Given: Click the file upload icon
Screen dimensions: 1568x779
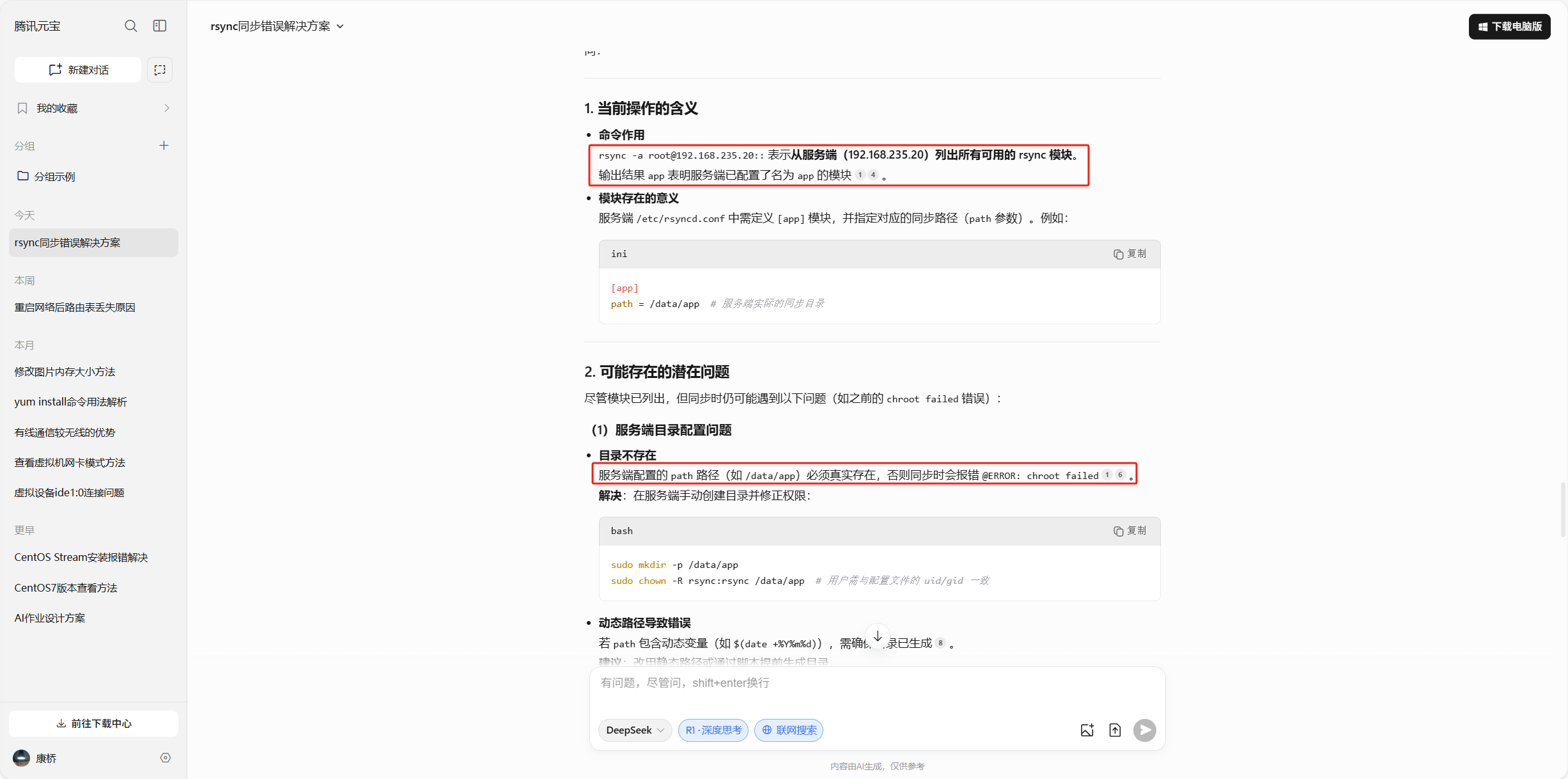Looking at the screenshot, I should [x=1115, y=730].
